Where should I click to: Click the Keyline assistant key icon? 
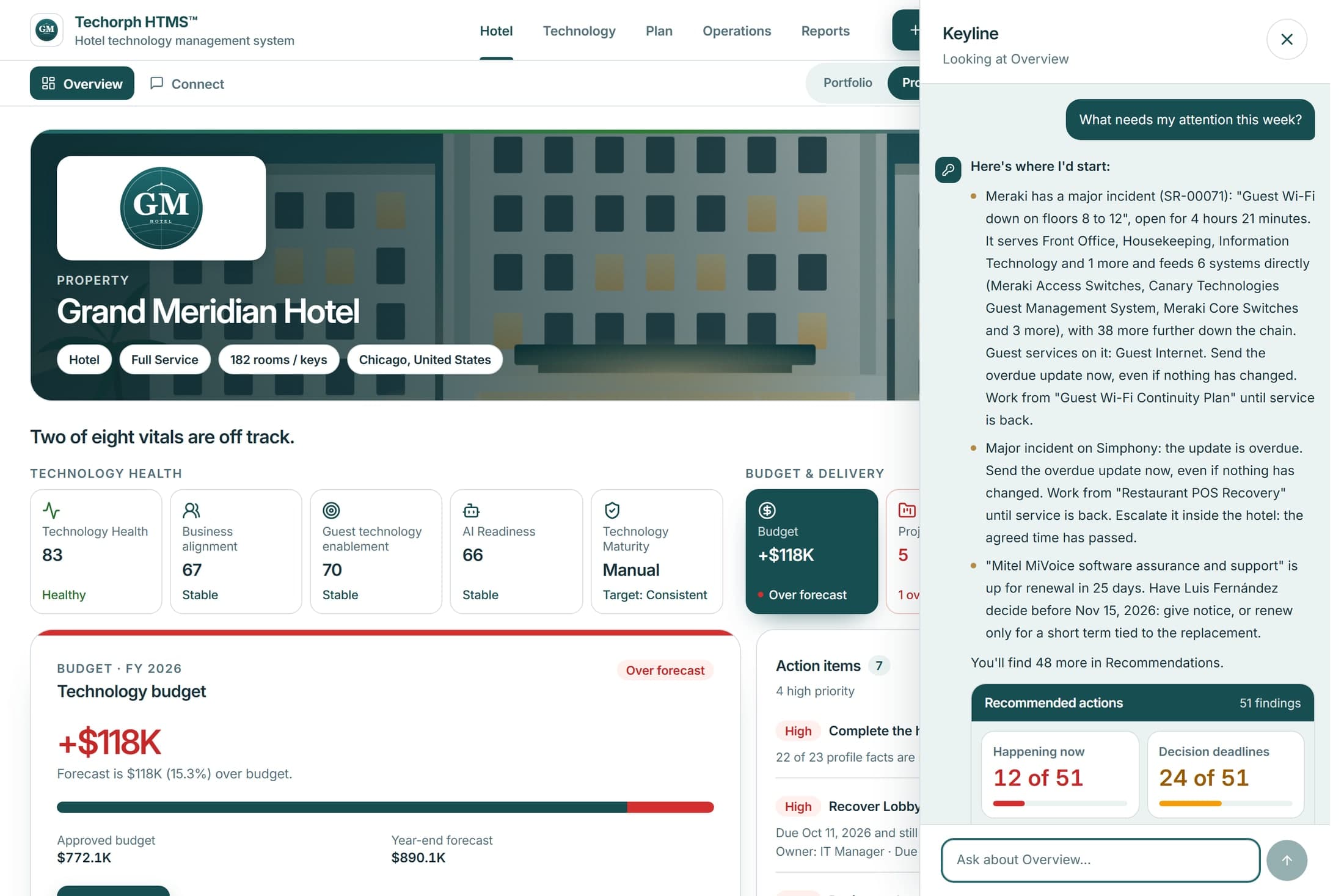[948, 170]
